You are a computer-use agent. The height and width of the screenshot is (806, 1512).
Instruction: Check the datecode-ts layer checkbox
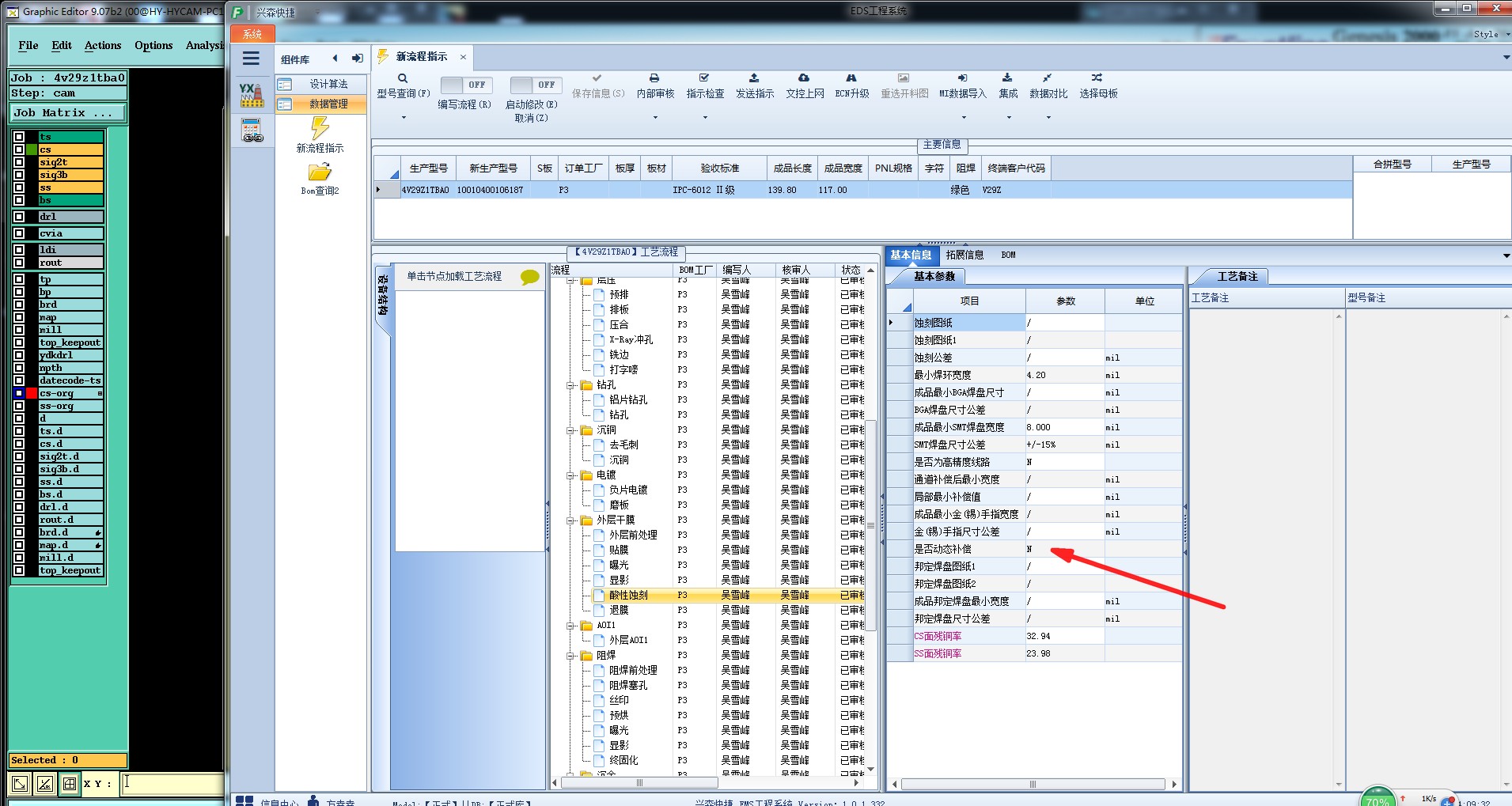19,380
